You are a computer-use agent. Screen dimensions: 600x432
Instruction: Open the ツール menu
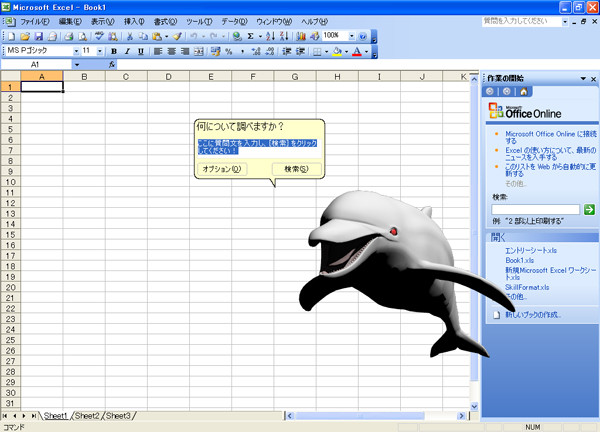coord(199,22)
